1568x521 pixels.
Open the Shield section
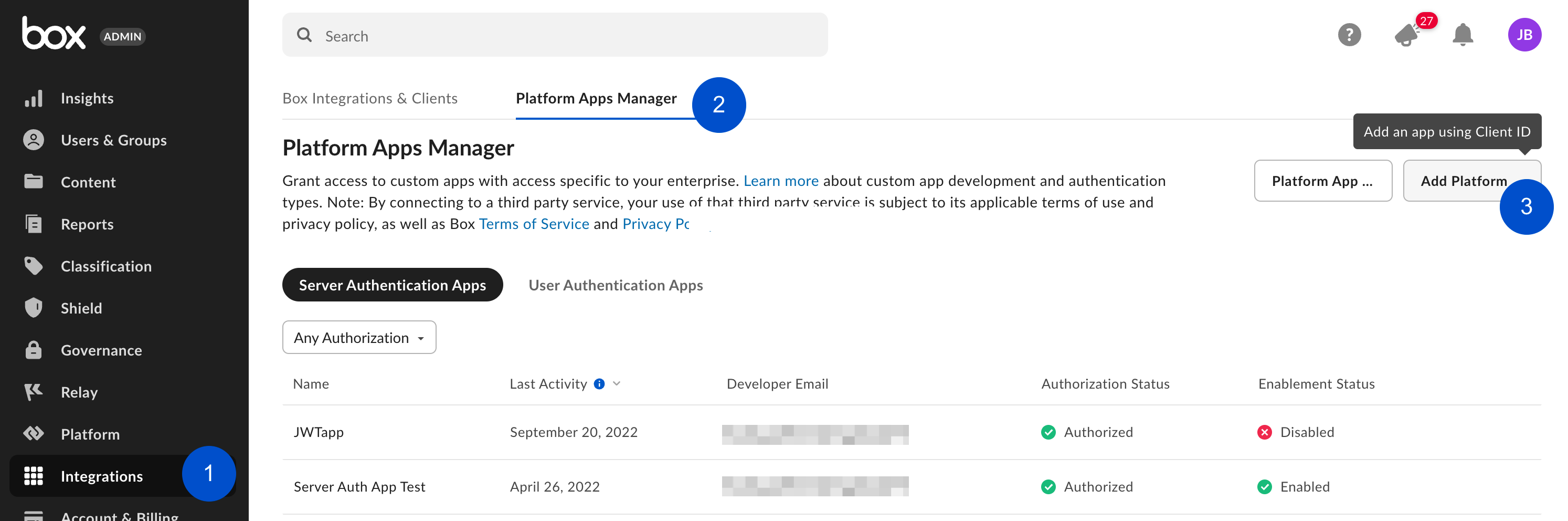click(81, 308)
